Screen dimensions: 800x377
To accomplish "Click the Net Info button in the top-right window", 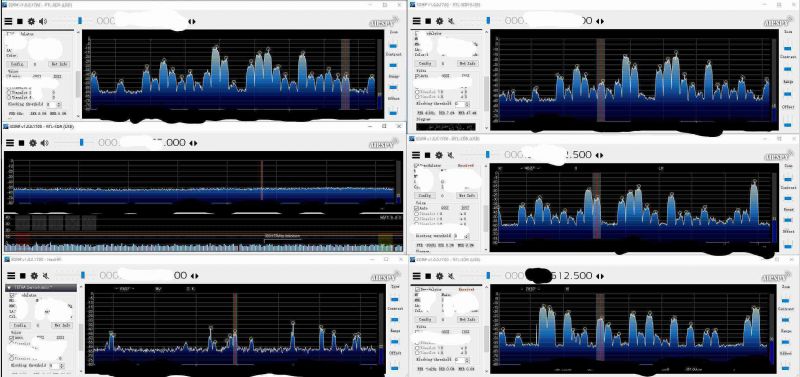I will point(467,63).
